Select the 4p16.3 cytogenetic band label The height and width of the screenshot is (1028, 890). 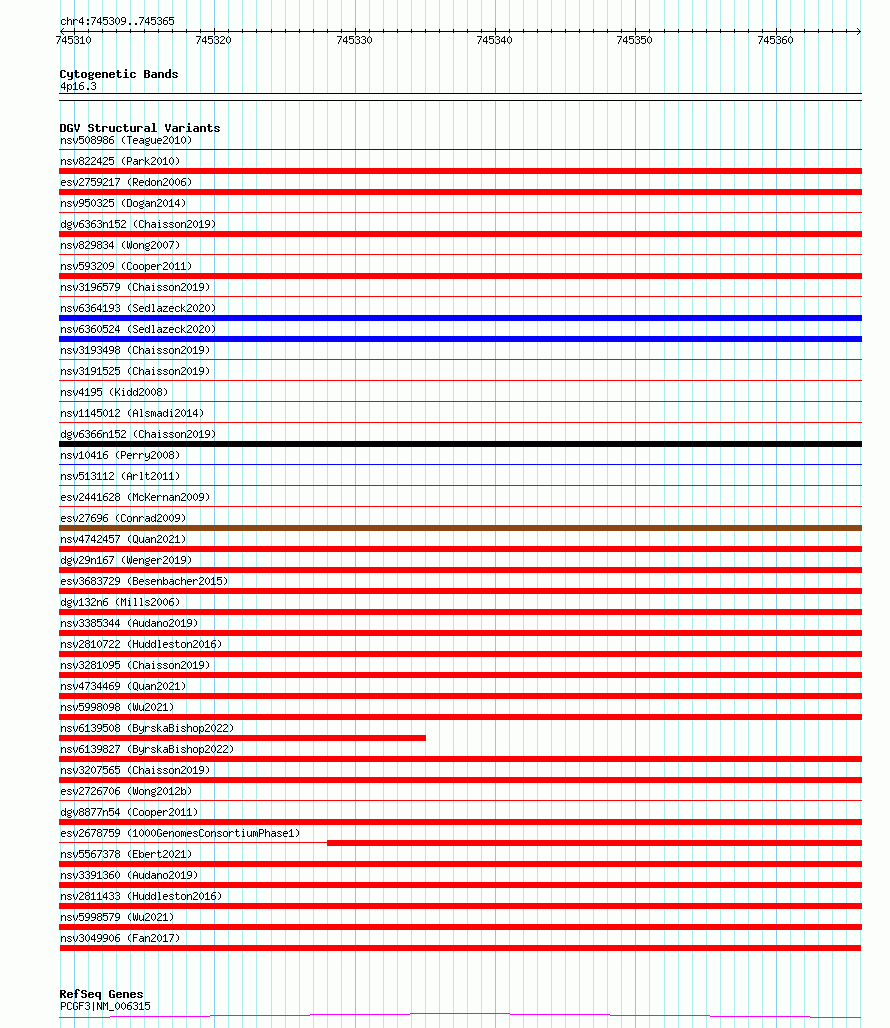(x=78, y=87)
